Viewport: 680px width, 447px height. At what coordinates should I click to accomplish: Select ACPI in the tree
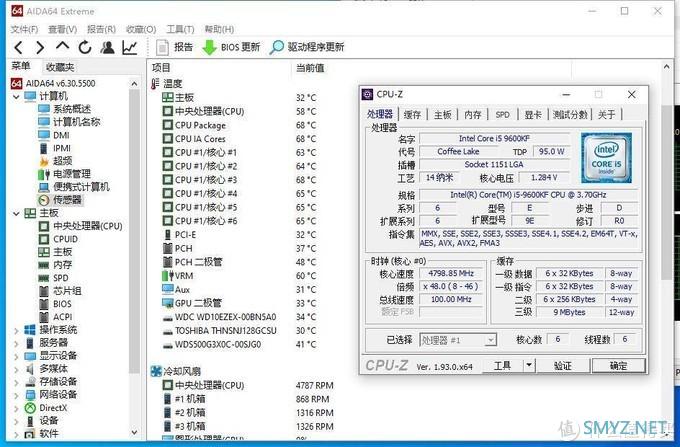pyautogui.click(x=56, y=317)
